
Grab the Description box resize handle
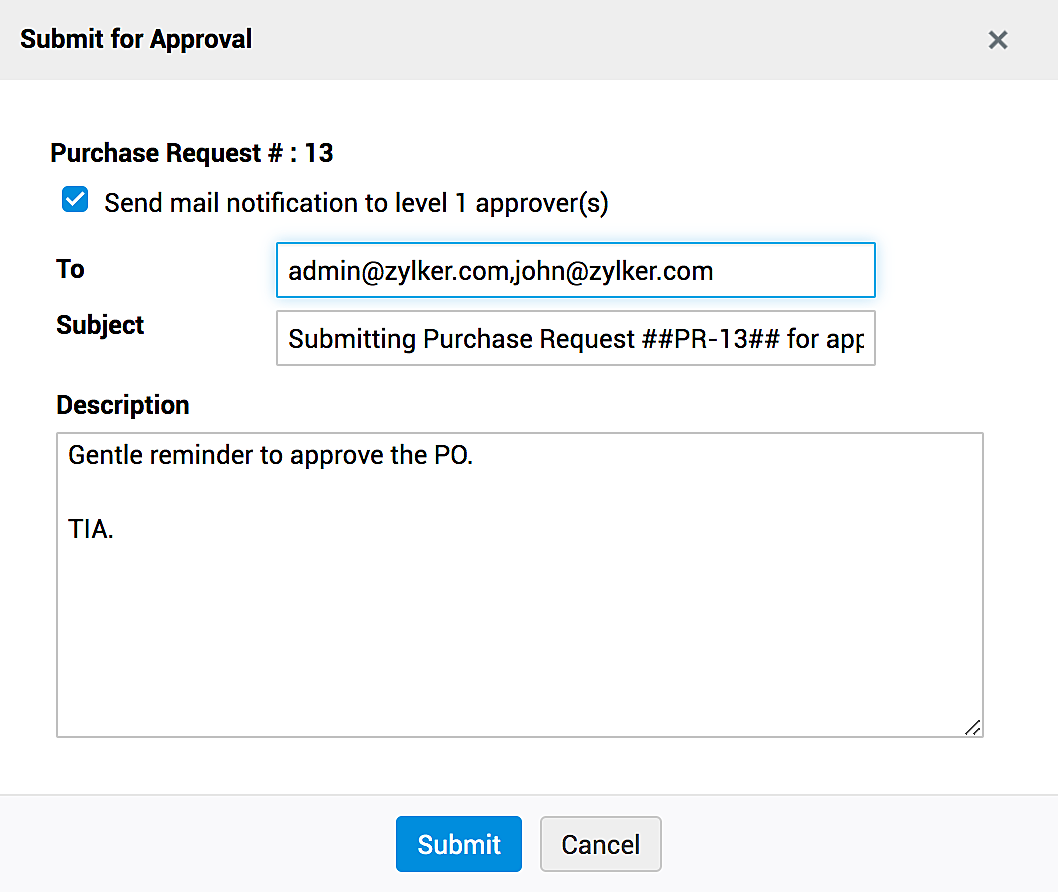972,728
